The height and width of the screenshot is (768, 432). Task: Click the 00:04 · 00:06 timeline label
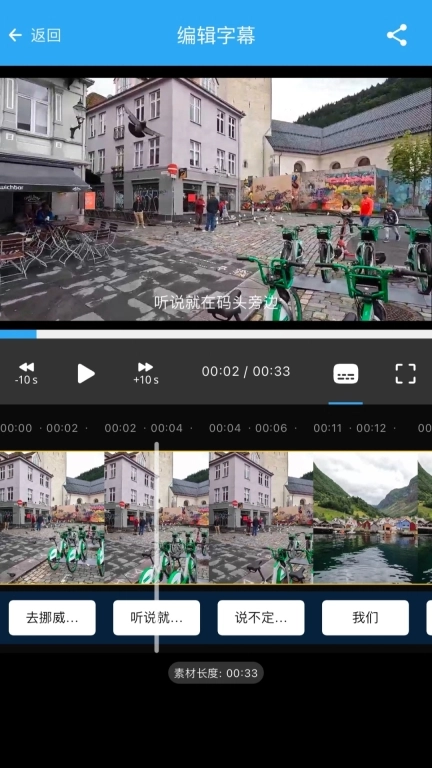248,428
